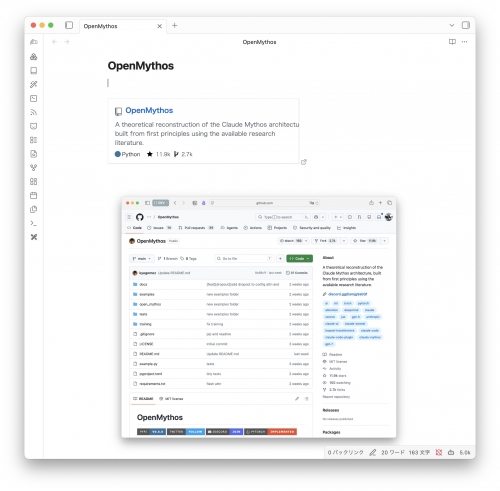Toggle the left sidebar panel icon
Image resolution: width=500 pixels, height=491 pixels.
point(69,25)
